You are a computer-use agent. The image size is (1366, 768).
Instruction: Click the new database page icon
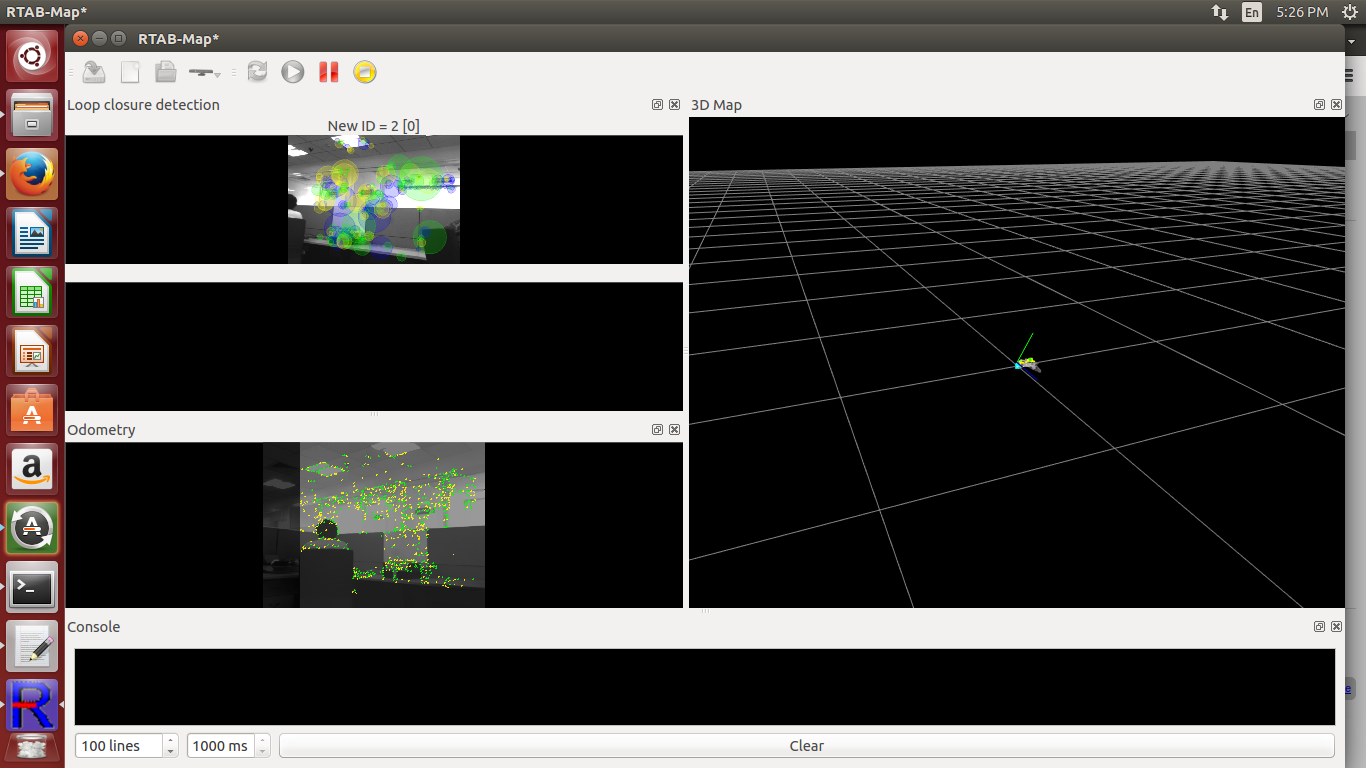[130, 72]
